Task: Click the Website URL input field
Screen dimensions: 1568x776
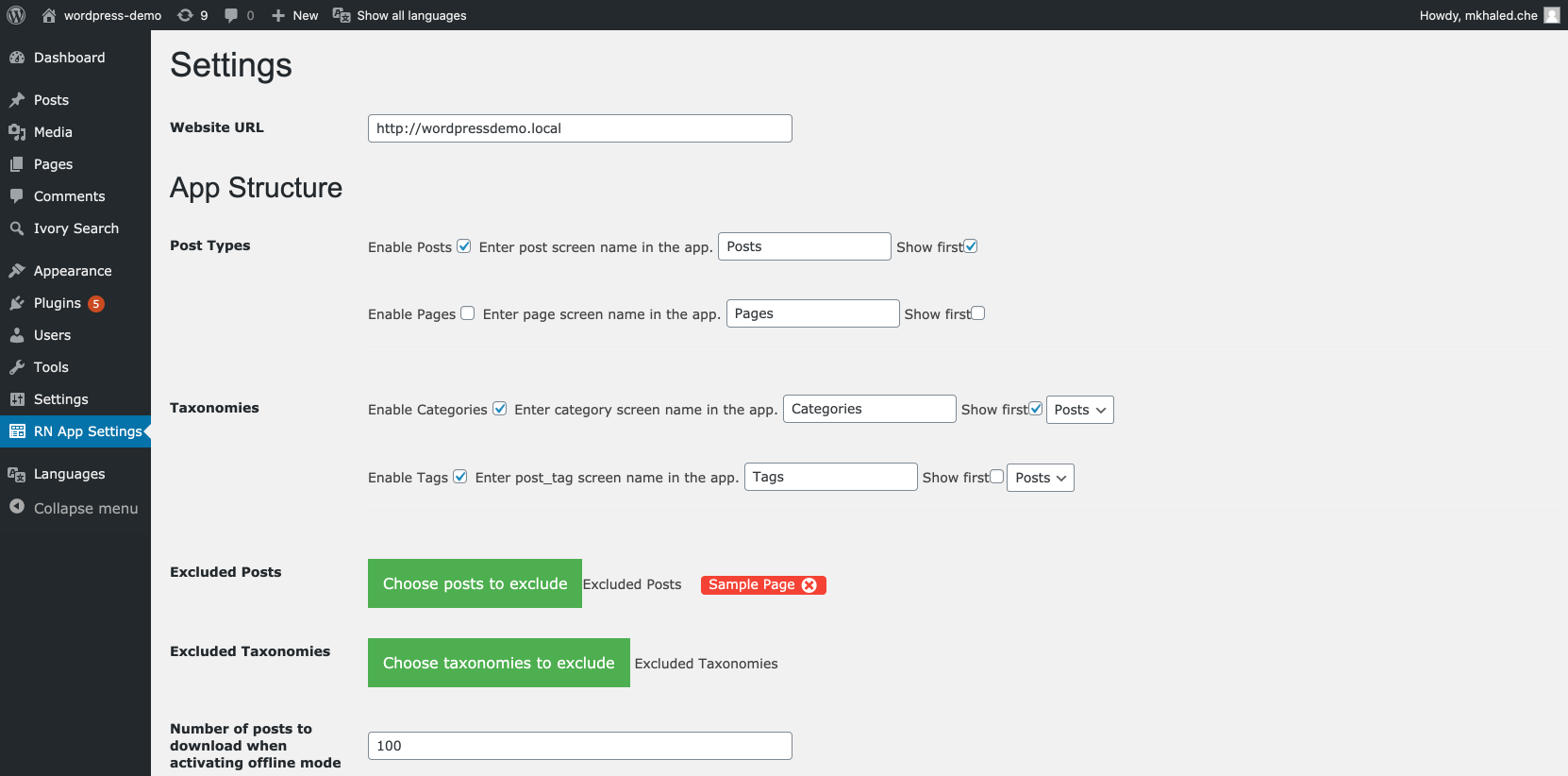Action: [x=580, y=128]
